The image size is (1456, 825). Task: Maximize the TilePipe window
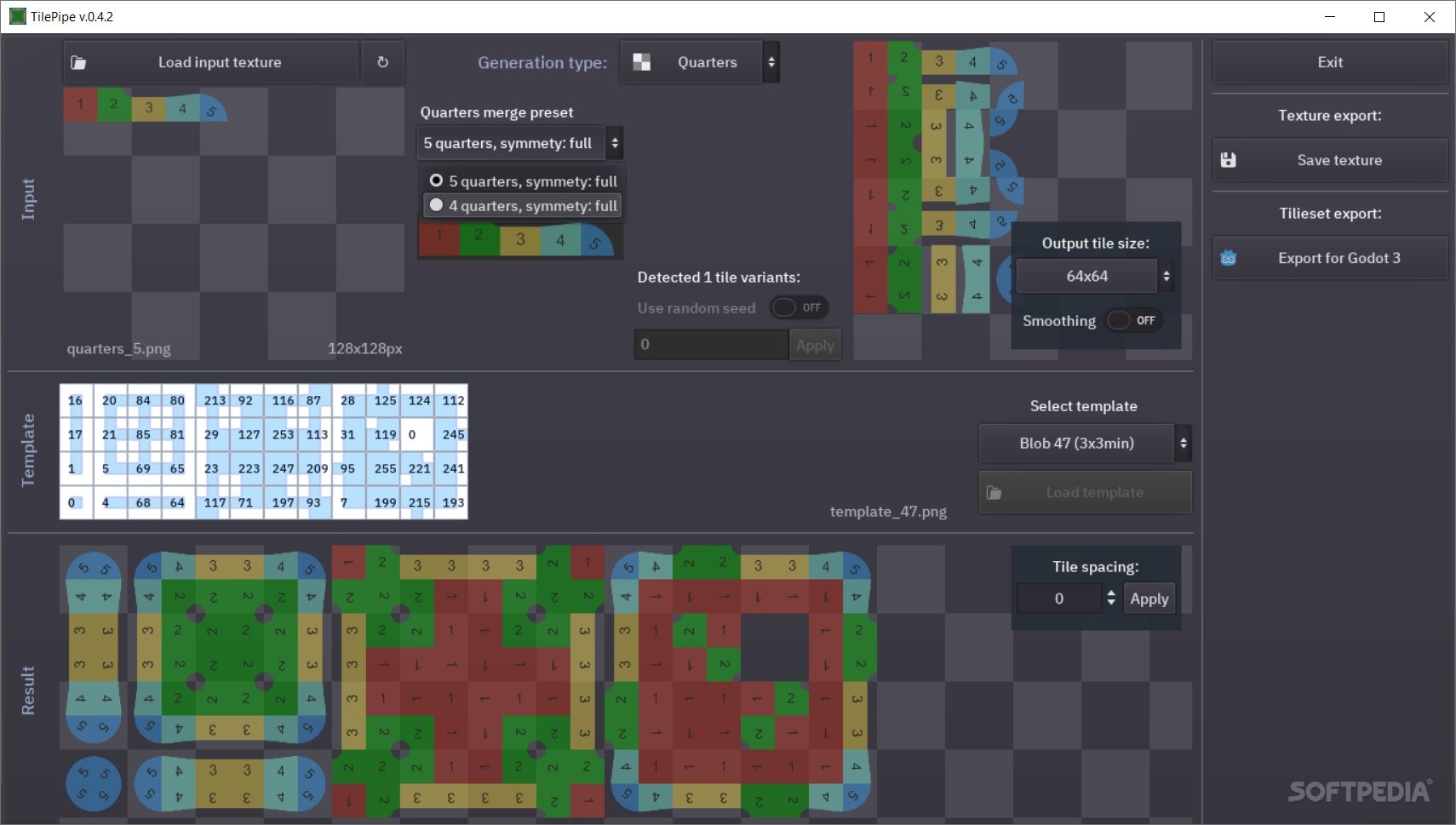pos(1379,16)
